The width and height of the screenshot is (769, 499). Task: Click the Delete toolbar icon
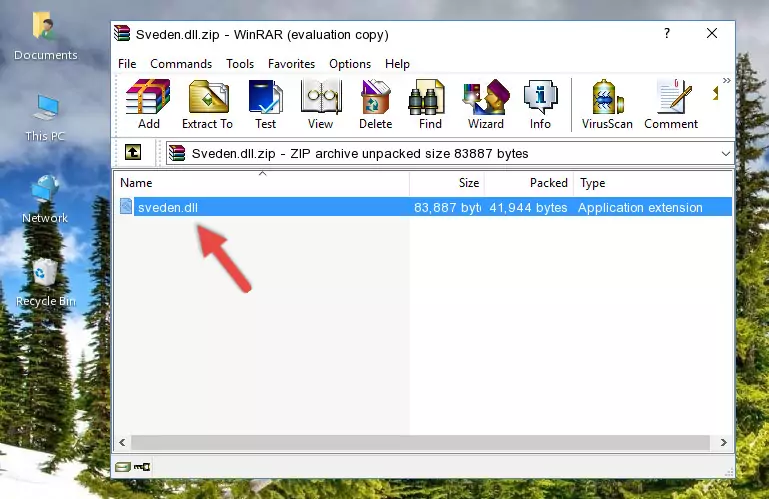(x=375, y=104)
